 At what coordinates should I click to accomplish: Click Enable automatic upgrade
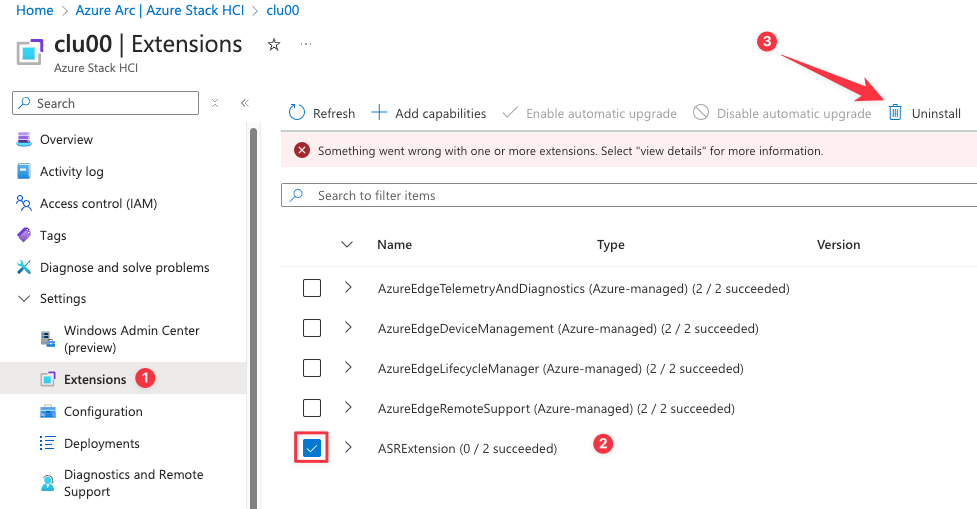[590, 113]
